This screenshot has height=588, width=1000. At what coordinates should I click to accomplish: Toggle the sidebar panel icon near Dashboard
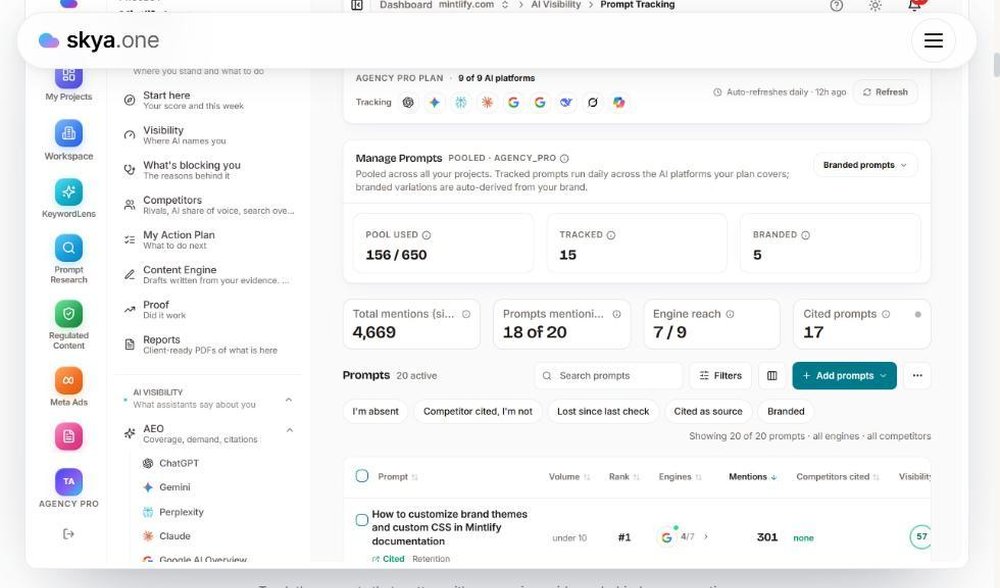357,5
